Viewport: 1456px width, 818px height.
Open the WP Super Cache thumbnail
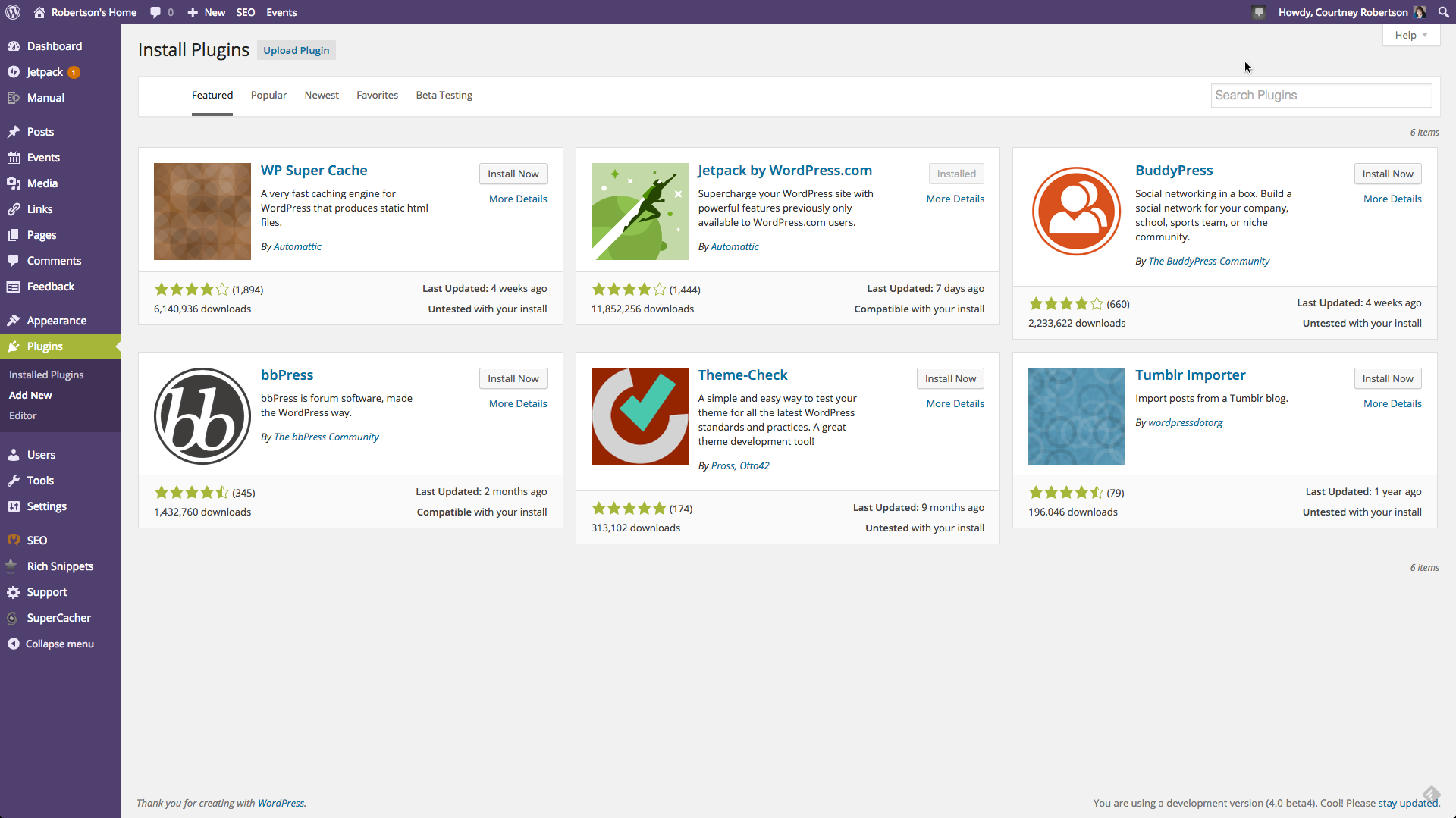coord(202,212)
